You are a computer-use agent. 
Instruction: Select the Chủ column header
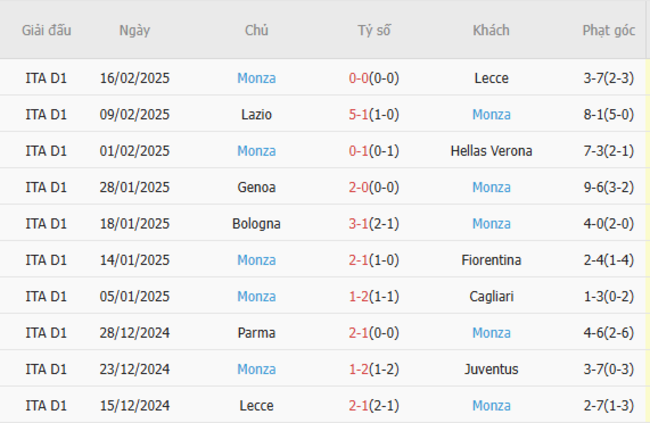coord(256,30)
